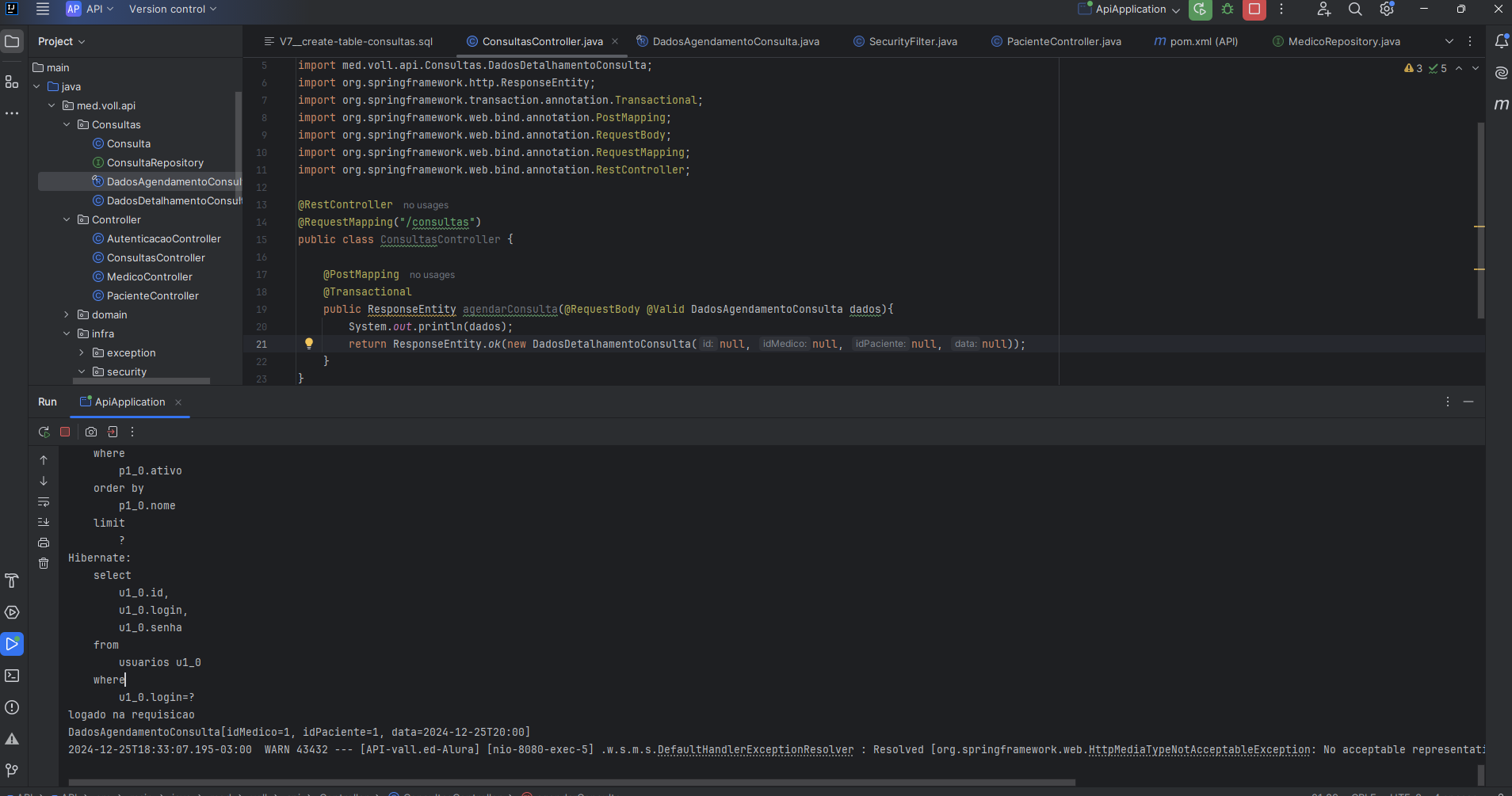The image size is (1512, 796).
Task: Open ConsultaRepository in the project tree
Action: (x=155, y=162)
